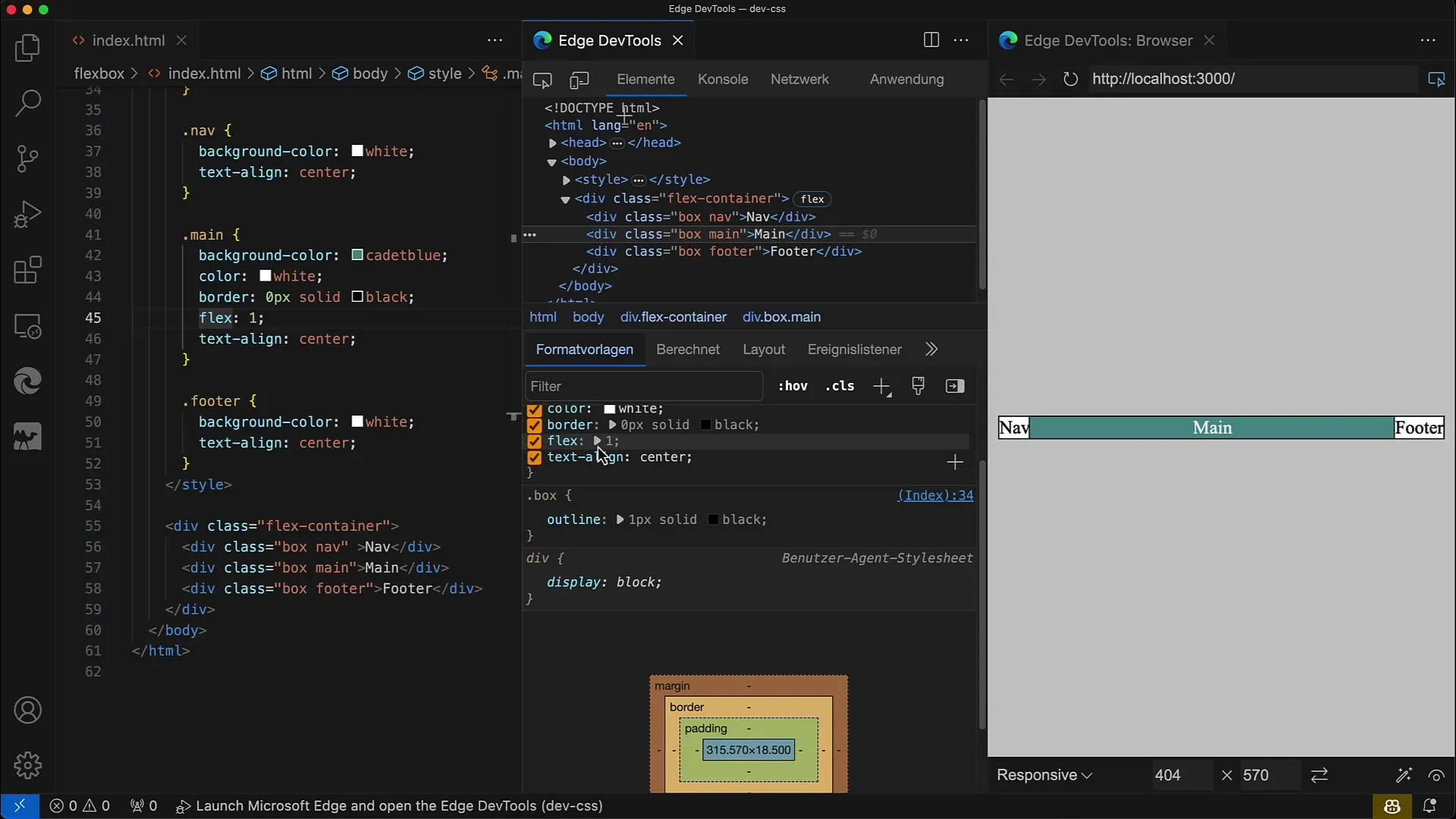Select body in DevTools breadcrumb

point(588,317)
